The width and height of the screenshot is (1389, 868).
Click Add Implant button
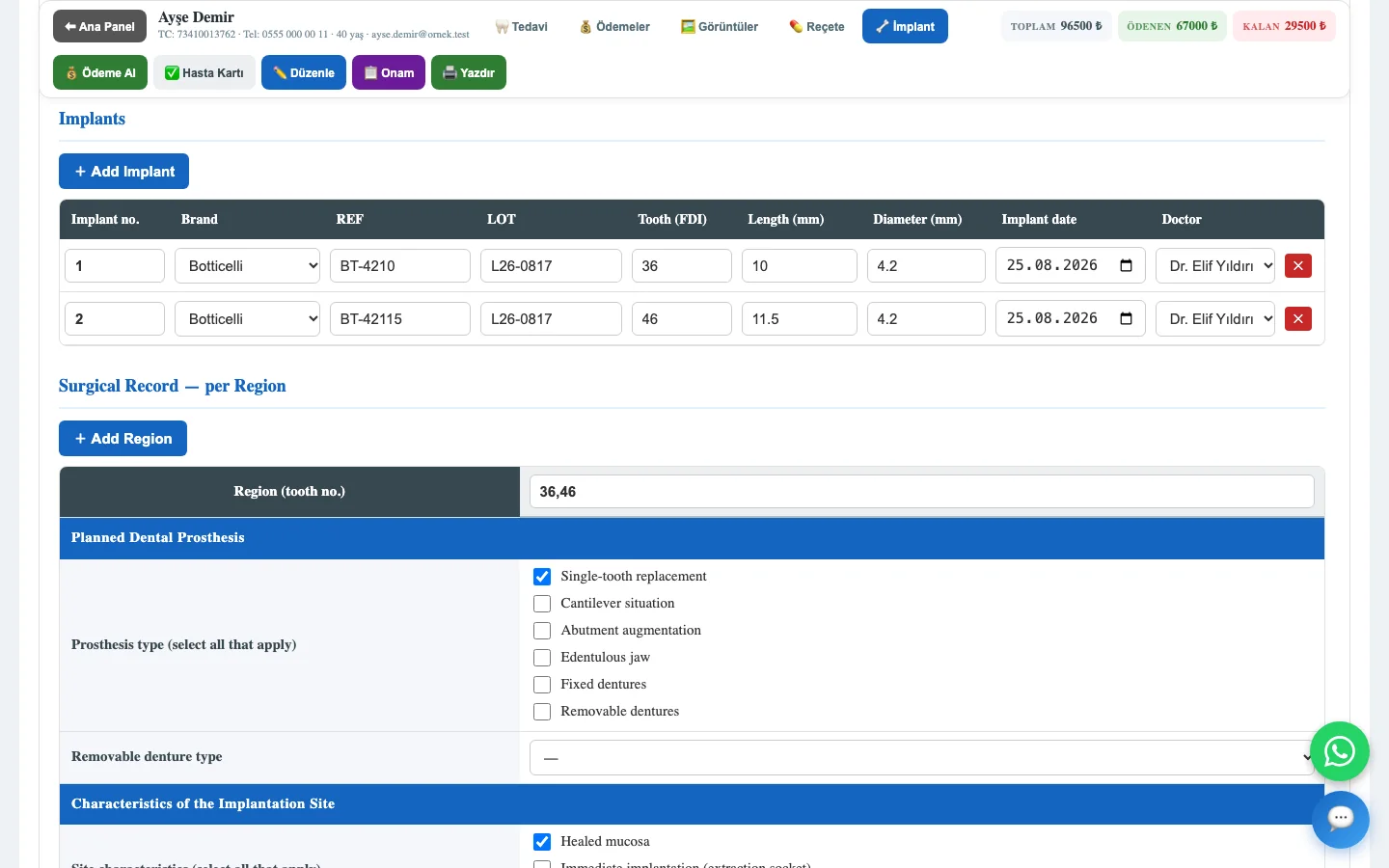[123, 172]
